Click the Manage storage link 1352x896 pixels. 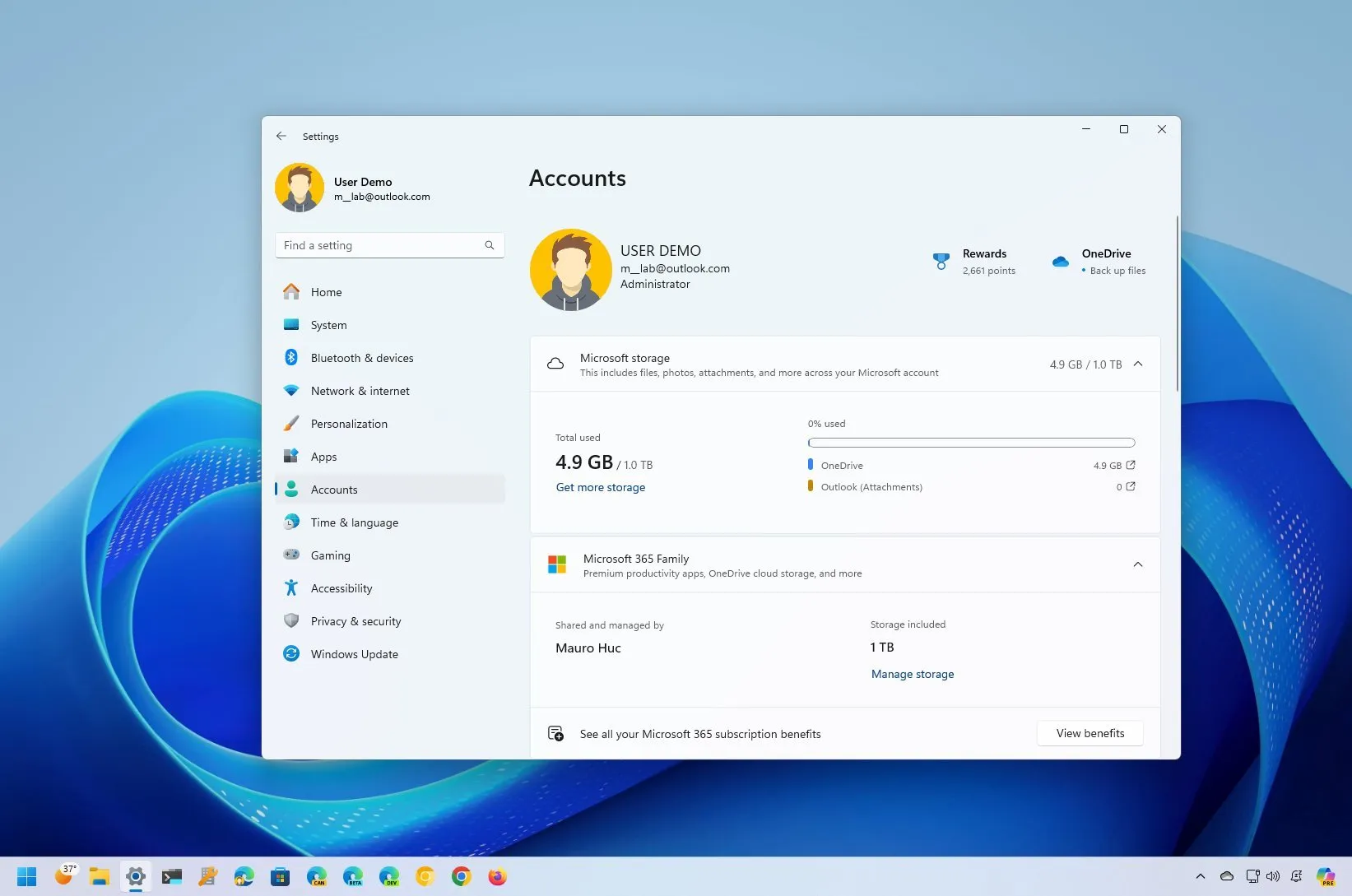[913, 674]
